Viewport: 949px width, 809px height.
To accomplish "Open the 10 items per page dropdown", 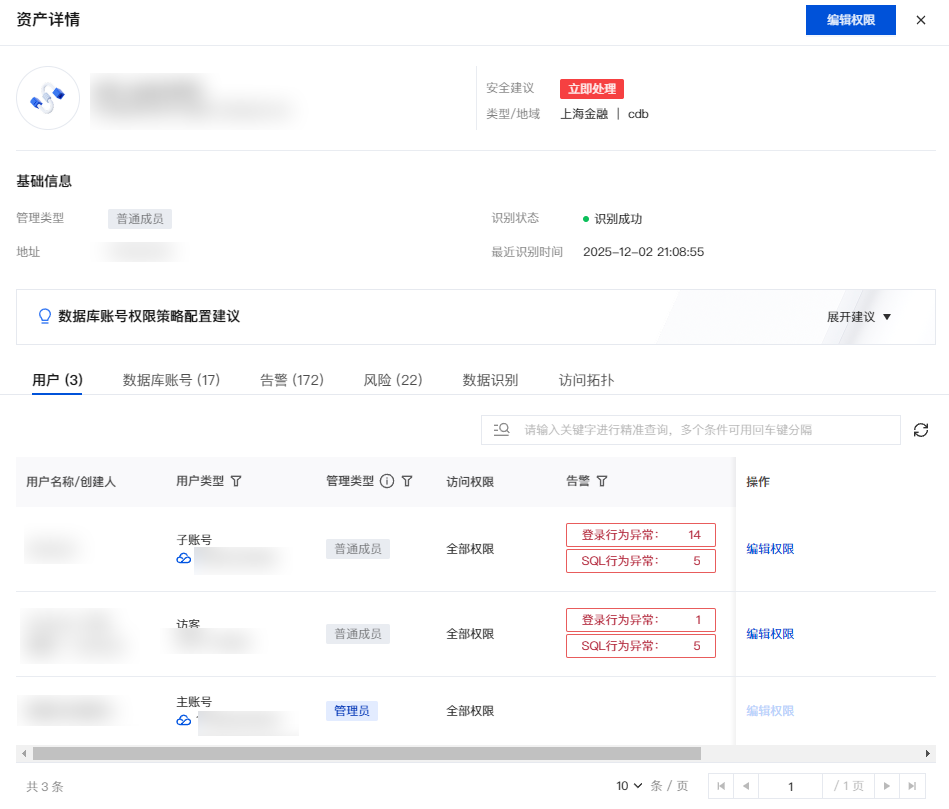I will tap(629, 786).
